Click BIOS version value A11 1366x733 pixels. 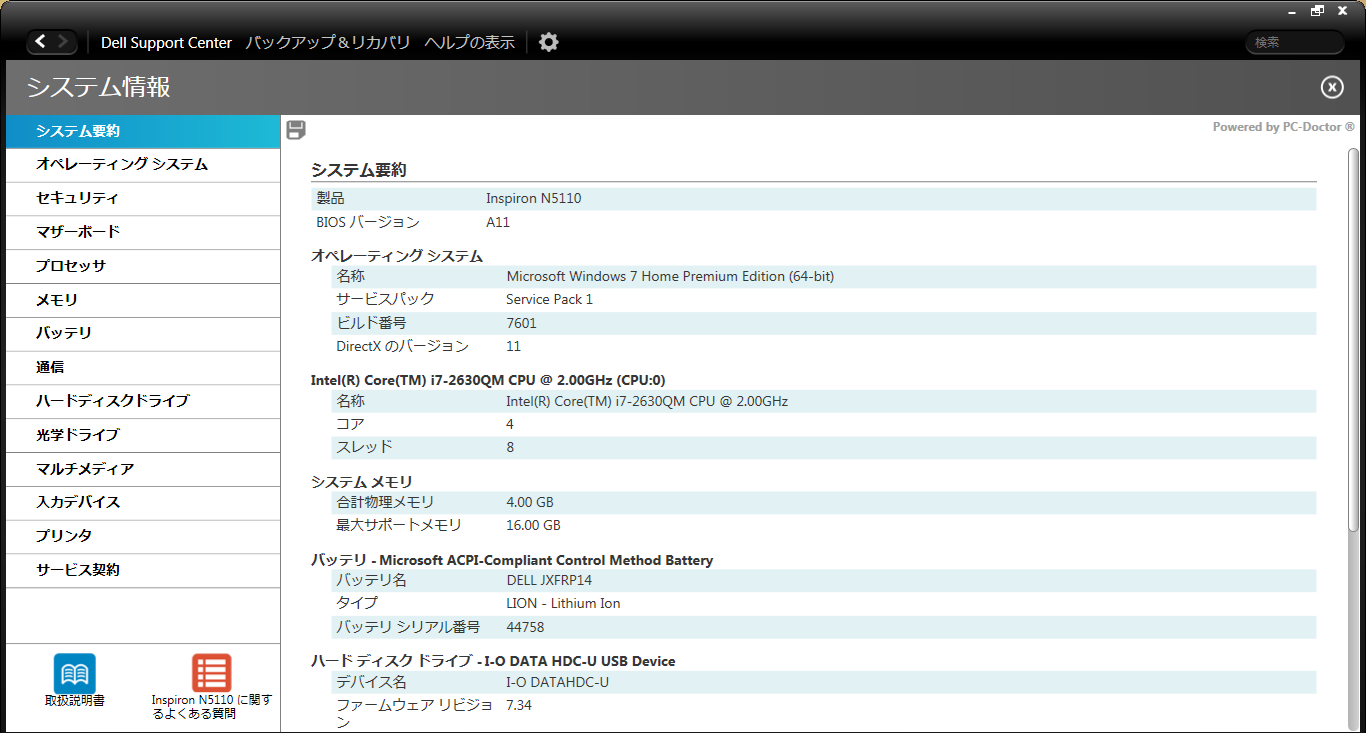[498, 222]
